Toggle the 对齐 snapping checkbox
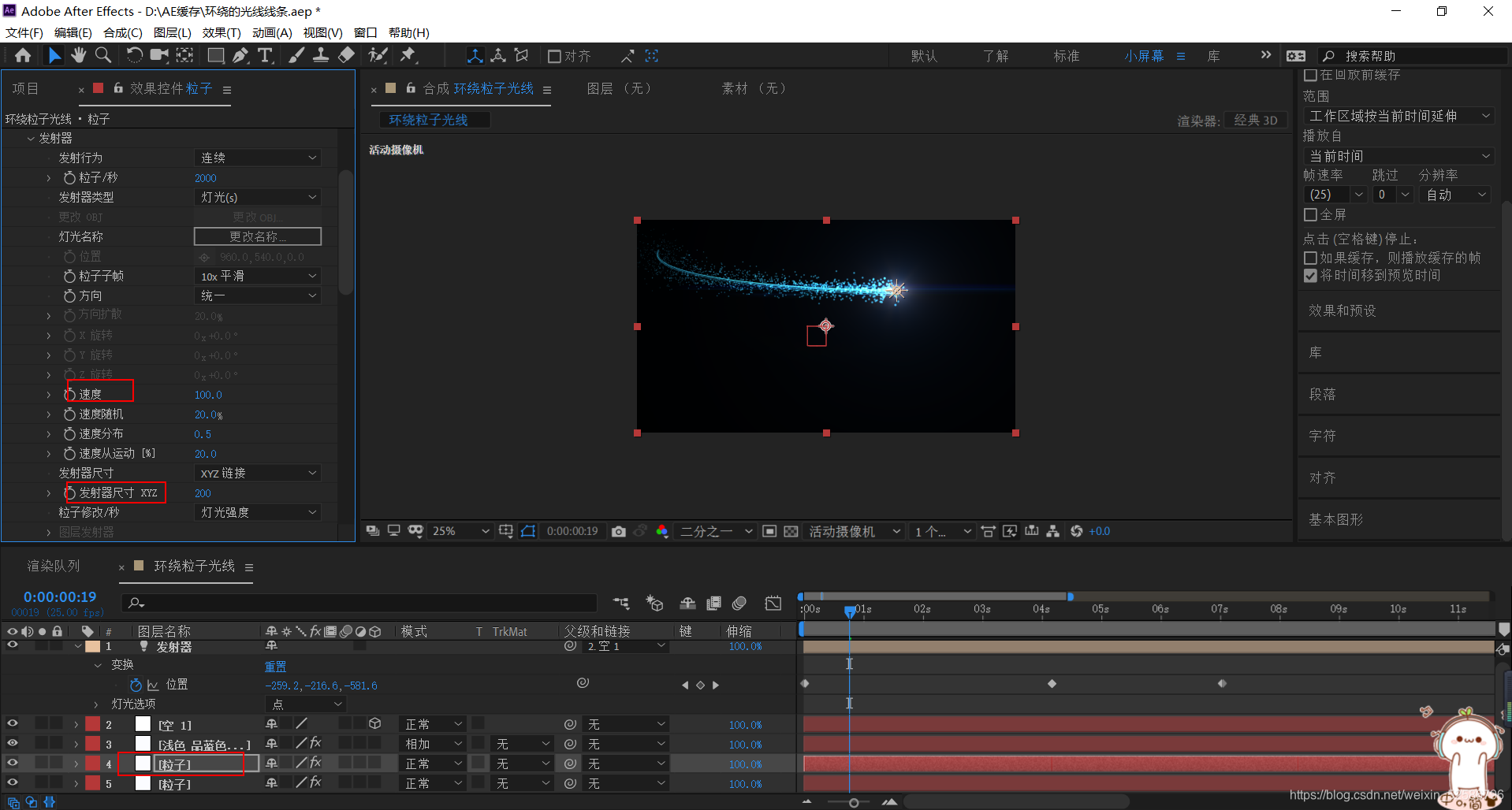This screenshot has height=810, width=1512. [x=554, y=56]
